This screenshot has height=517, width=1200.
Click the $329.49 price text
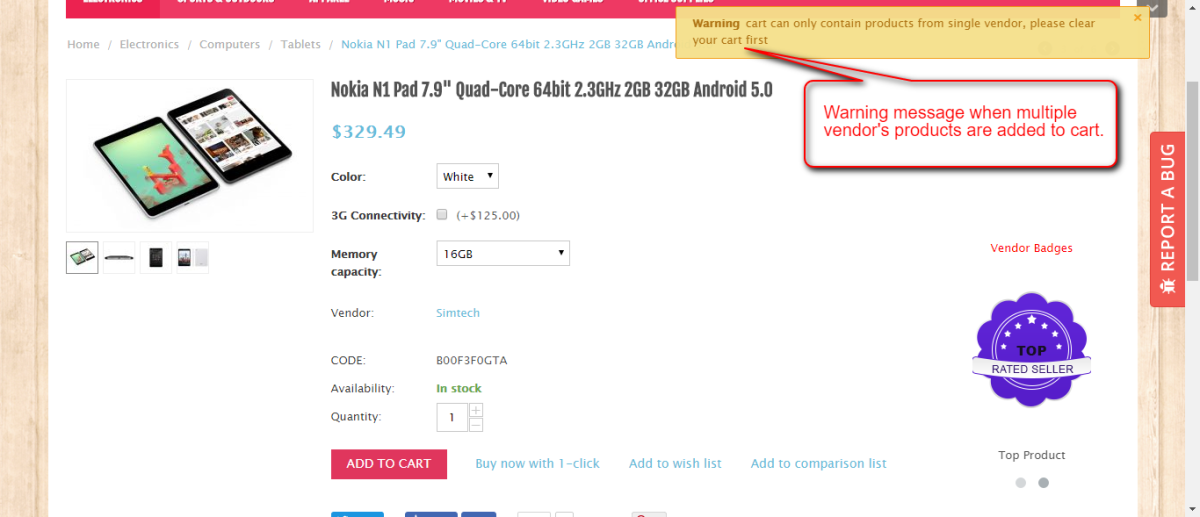(x=369, y=131)
